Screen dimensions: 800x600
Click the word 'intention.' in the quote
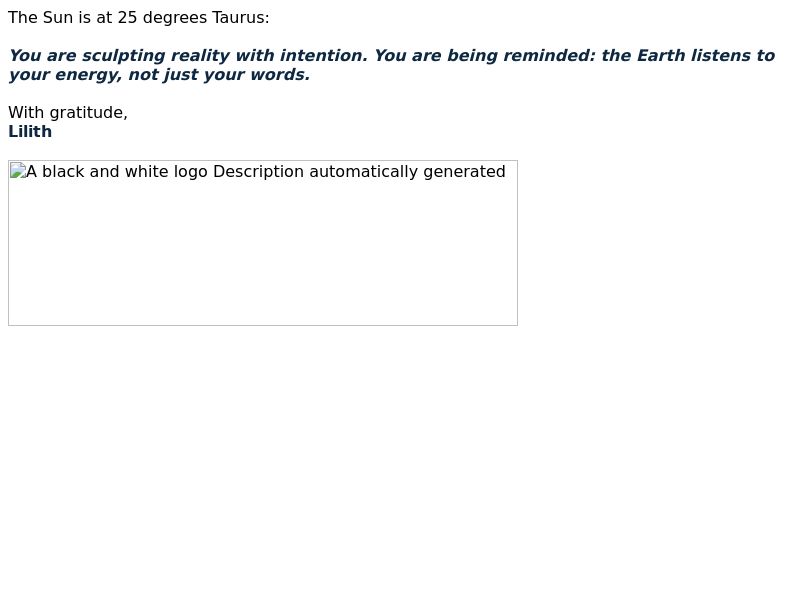click(x=323, y=56)
